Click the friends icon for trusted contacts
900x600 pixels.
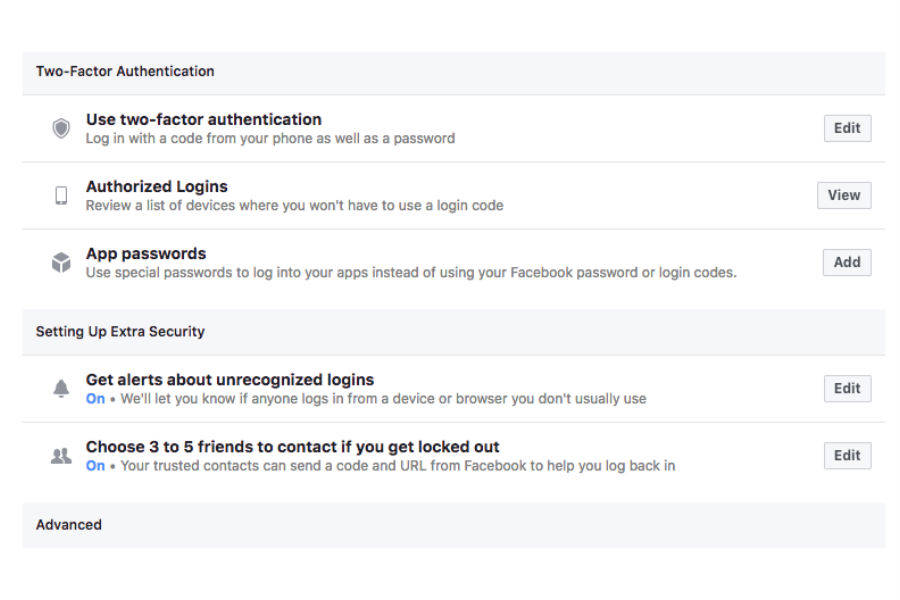[x=61, y=455]
